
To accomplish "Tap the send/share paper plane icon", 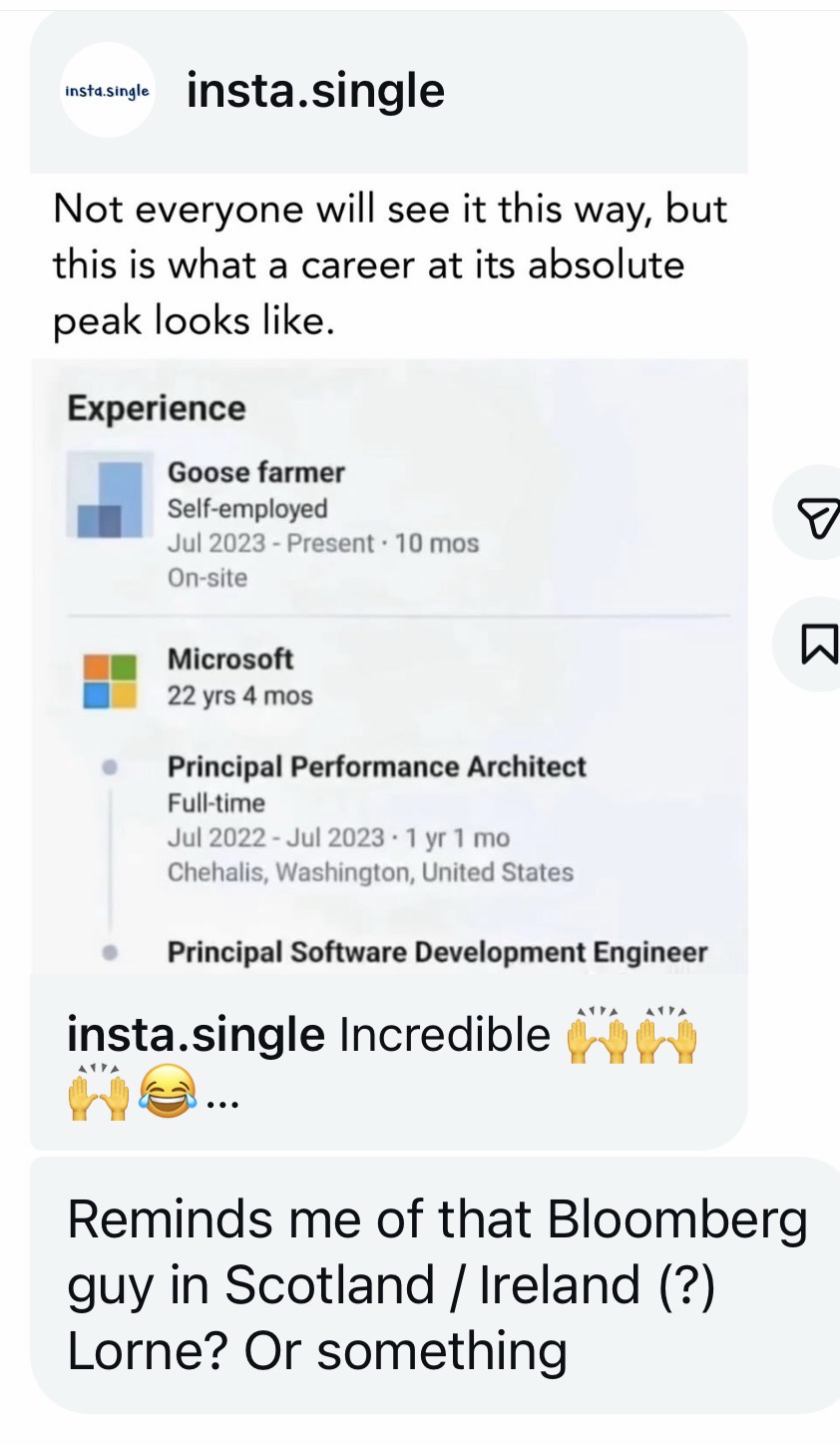I will pyautogui.click(x=819, y=512).
